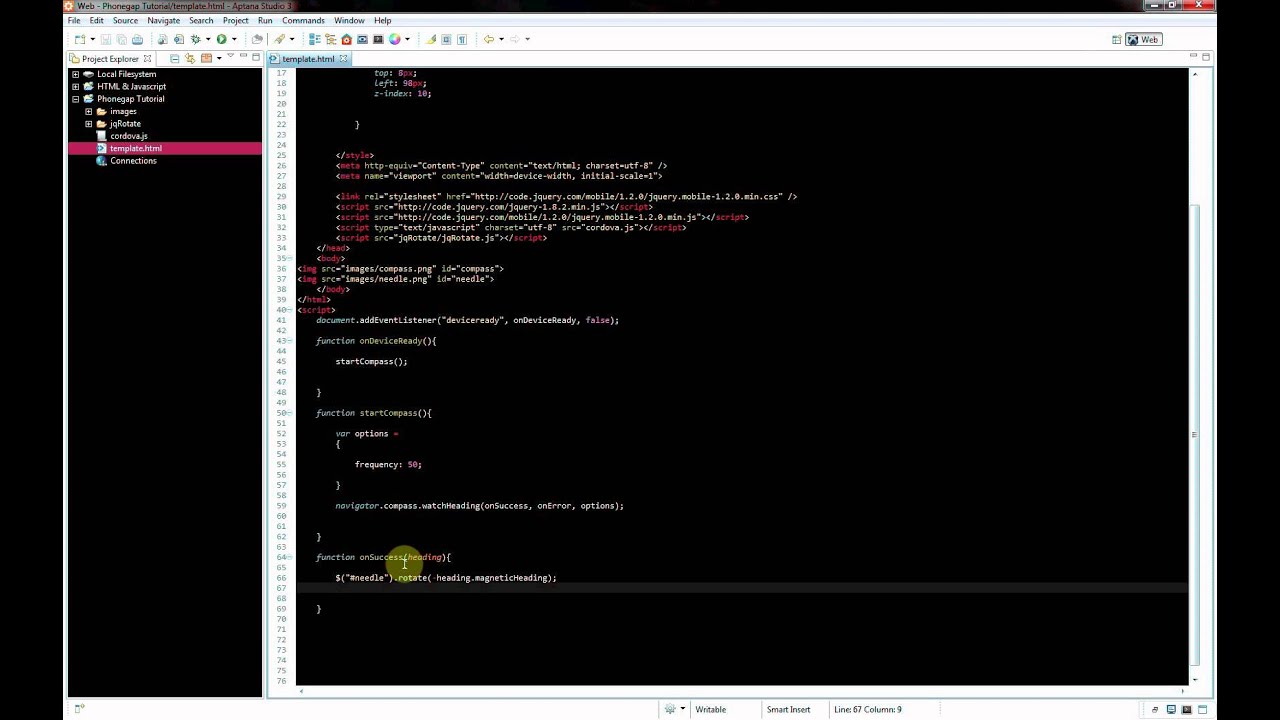This screenshot has height=720, width=1280.
Task: Click the color wheel Themes icon
Action: coord(395,39)
